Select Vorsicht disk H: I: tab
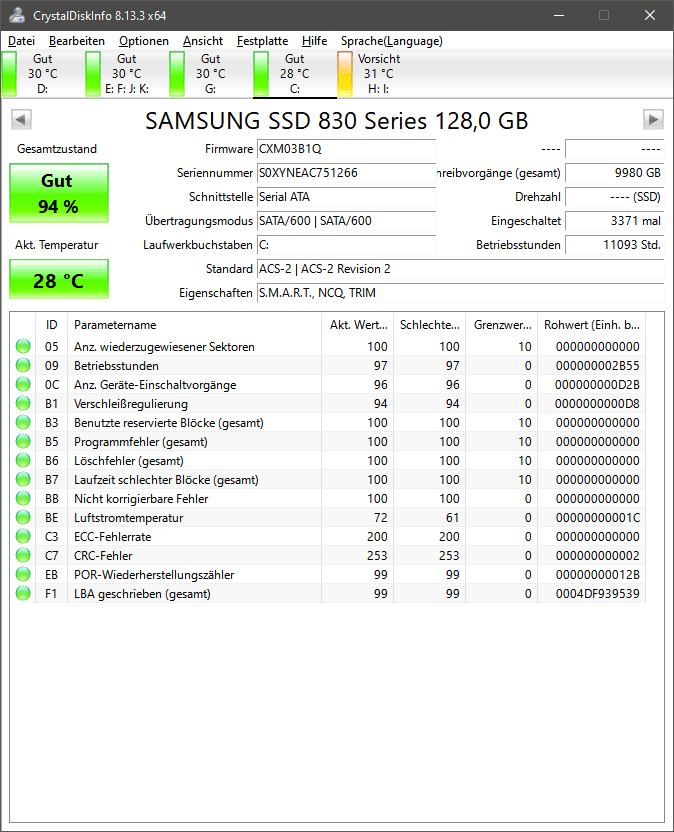This screenshot has width=674, height=832. pos(378,74)
